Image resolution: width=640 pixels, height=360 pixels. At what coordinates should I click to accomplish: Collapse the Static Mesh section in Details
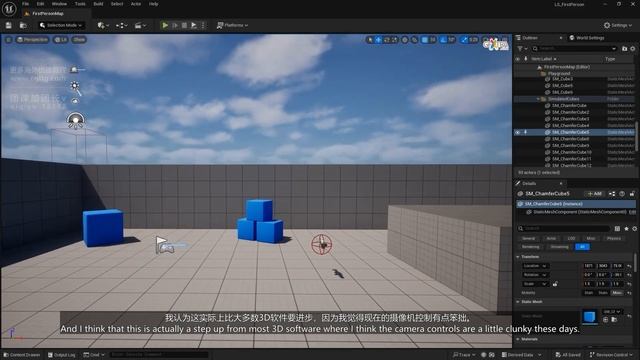(x=518, y=302)
